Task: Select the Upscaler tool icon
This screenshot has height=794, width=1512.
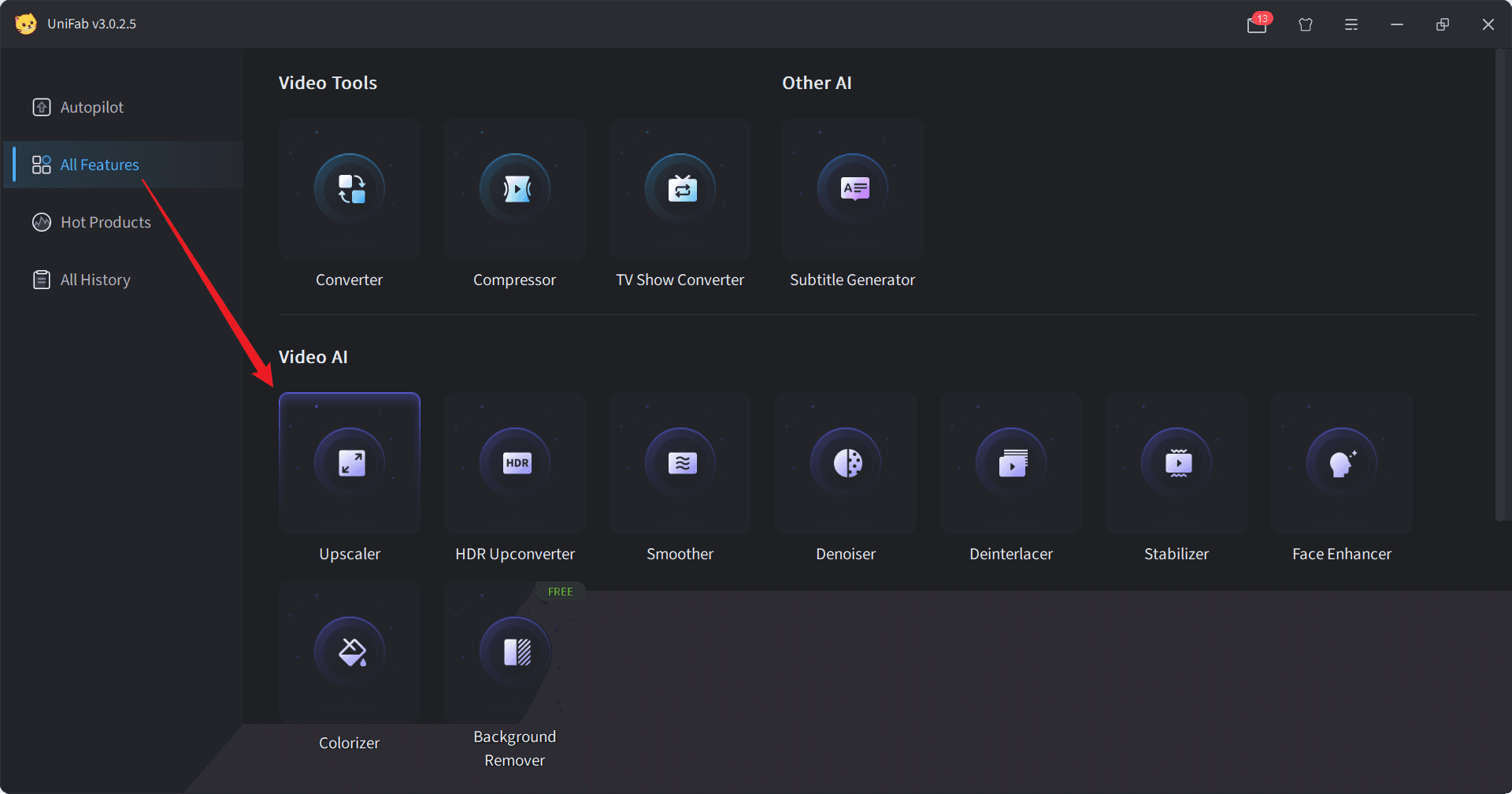Action: click(350, 463)
